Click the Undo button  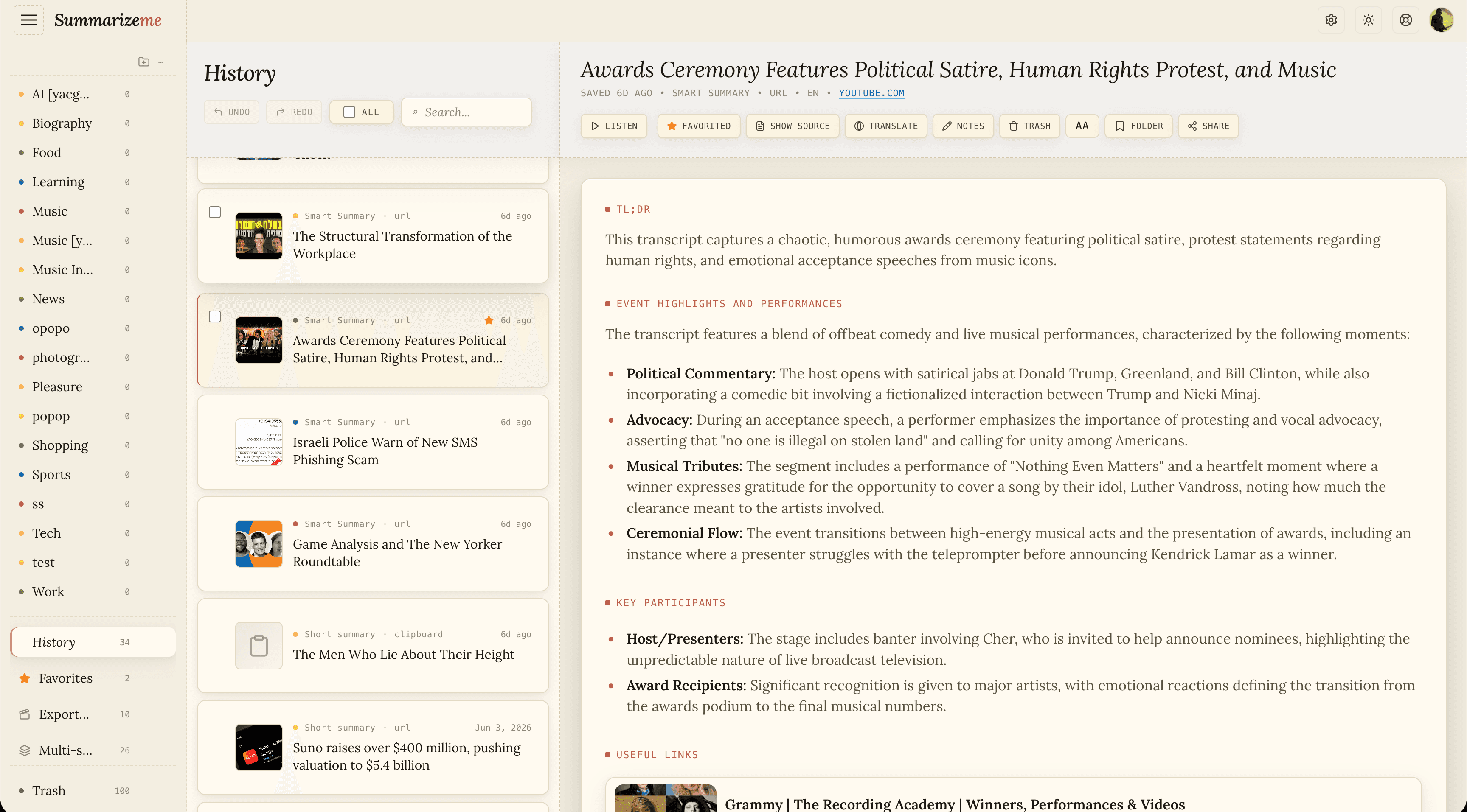(232, 112)
